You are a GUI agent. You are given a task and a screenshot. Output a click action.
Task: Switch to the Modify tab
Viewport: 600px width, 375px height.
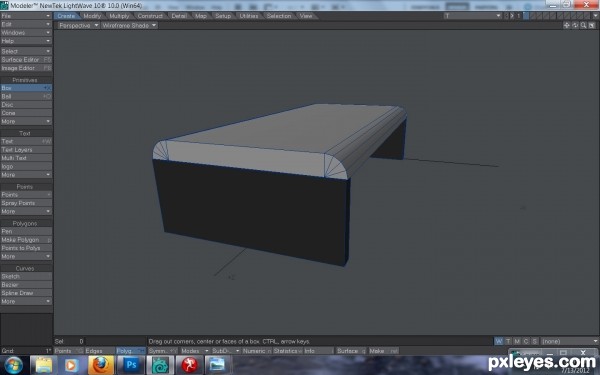92,16
